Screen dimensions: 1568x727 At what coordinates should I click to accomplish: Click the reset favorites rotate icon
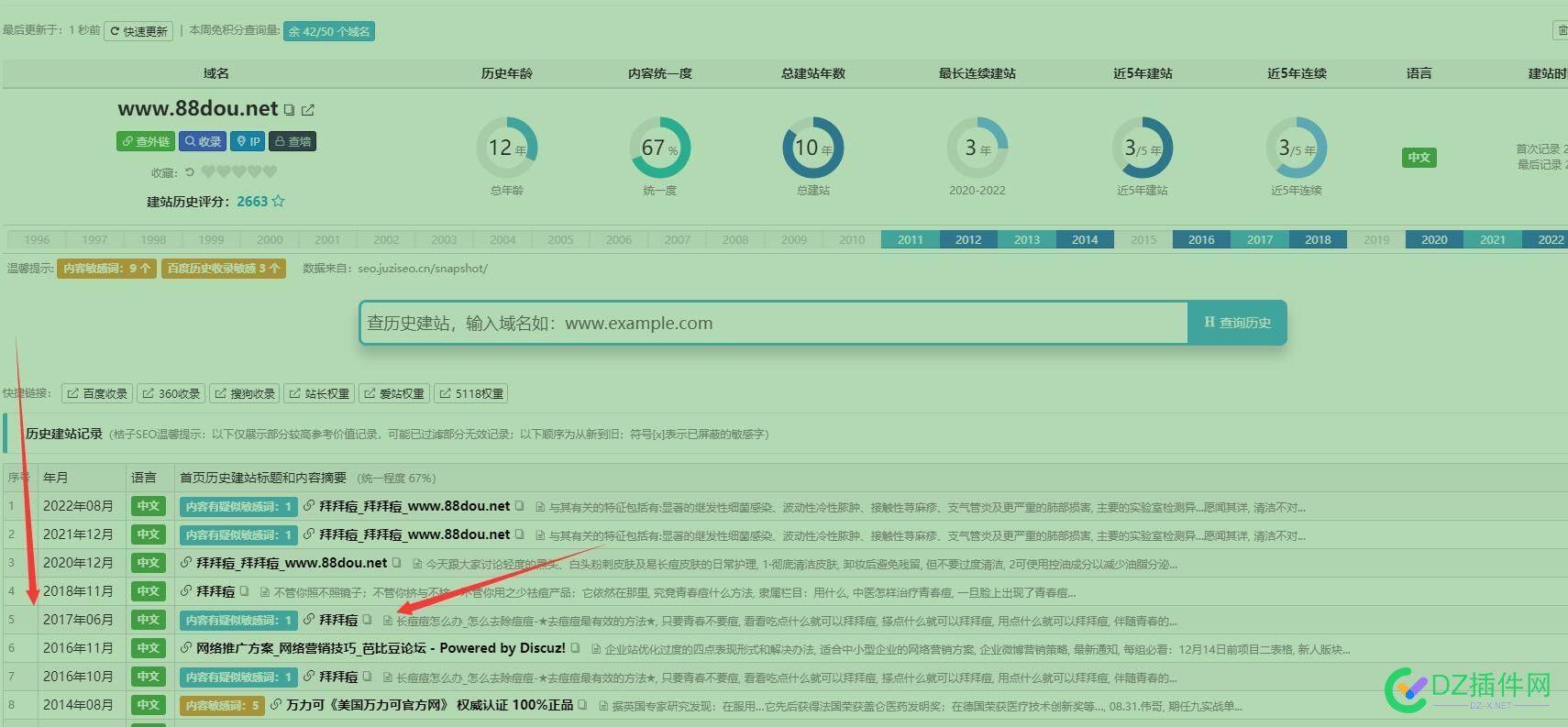click(x=190, y=171)
